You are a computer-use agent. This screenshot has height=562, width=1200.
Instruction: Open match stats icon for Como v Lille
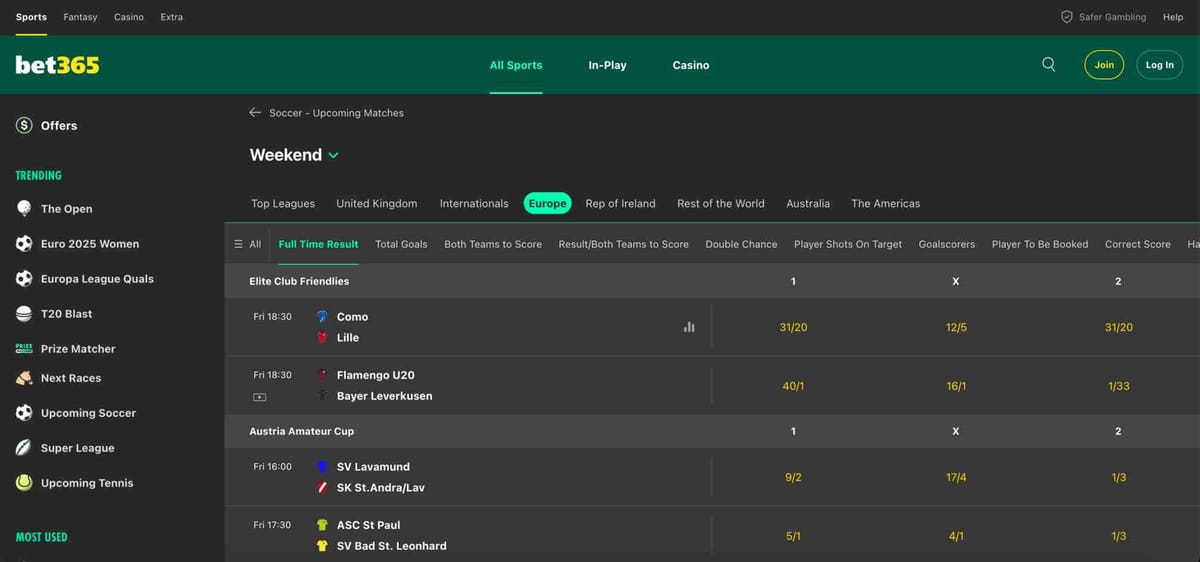point(689,327)
